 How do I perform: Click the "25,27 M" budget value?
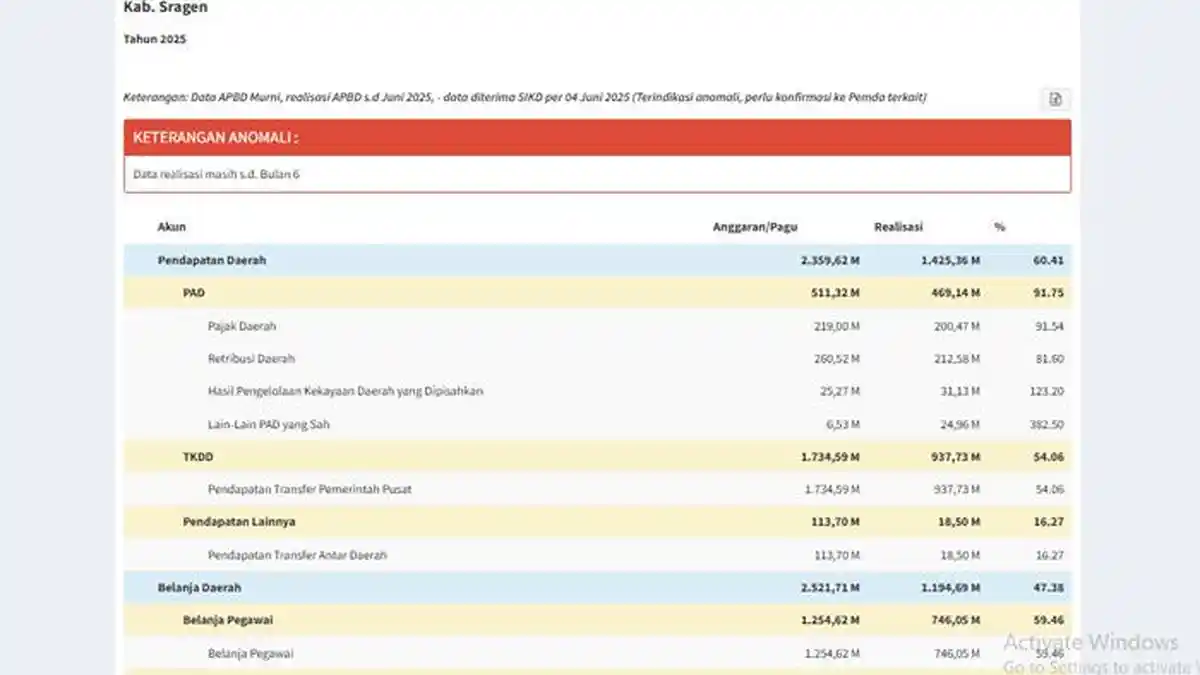[841, 391]
